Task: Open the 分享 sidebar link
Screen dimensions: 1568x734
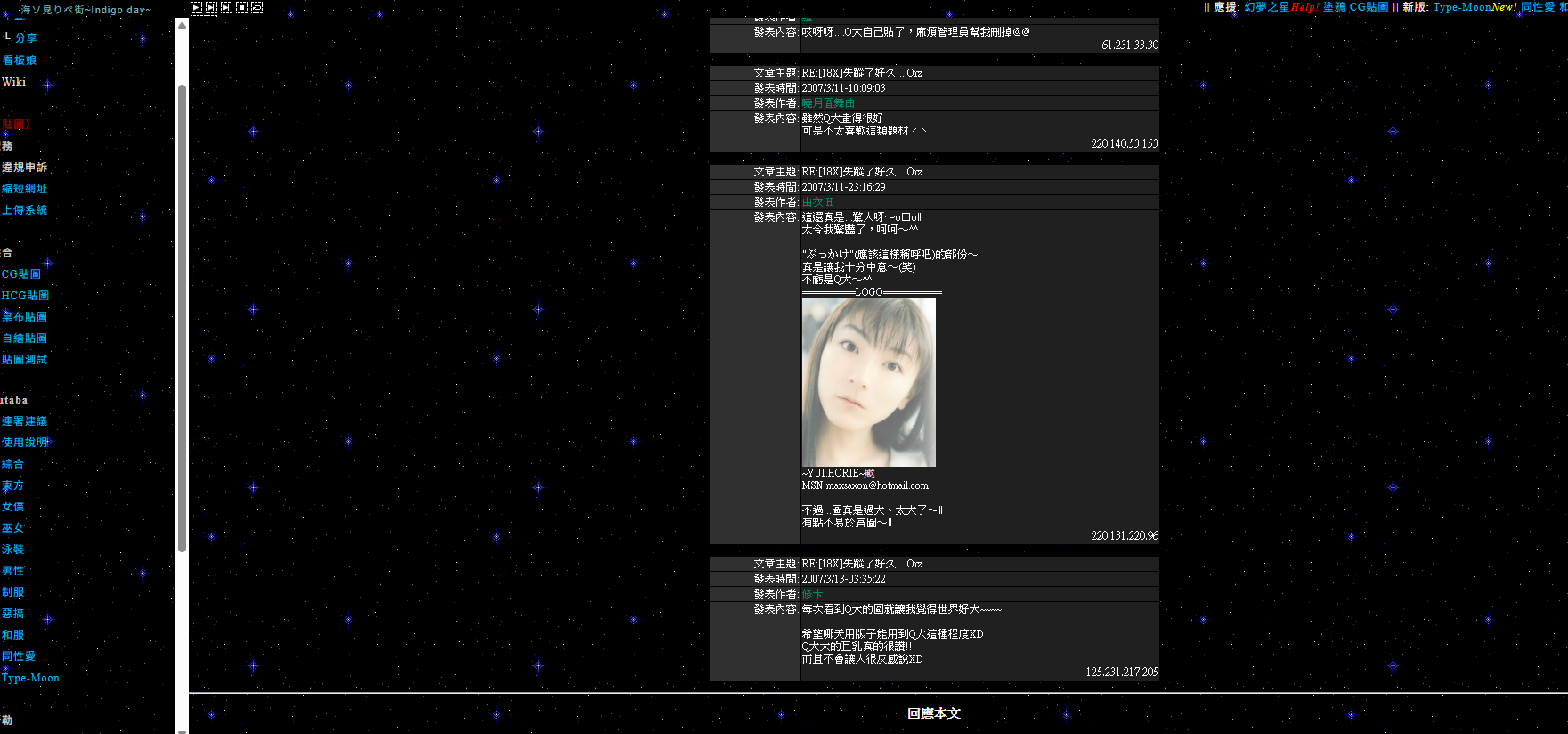Action: 26,38
